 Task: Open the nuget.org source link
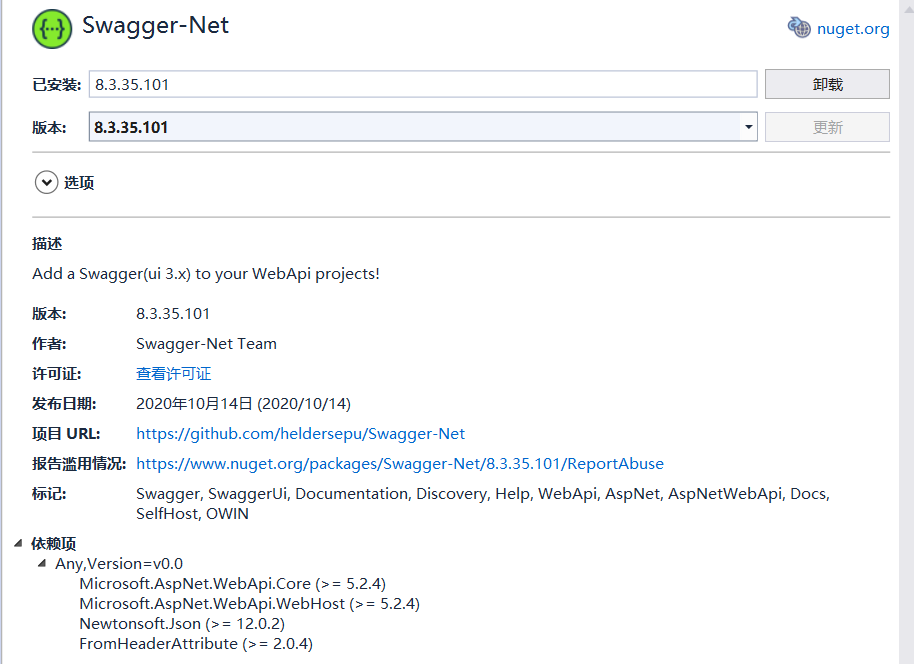pyautogui.click(x=853, y=29)
